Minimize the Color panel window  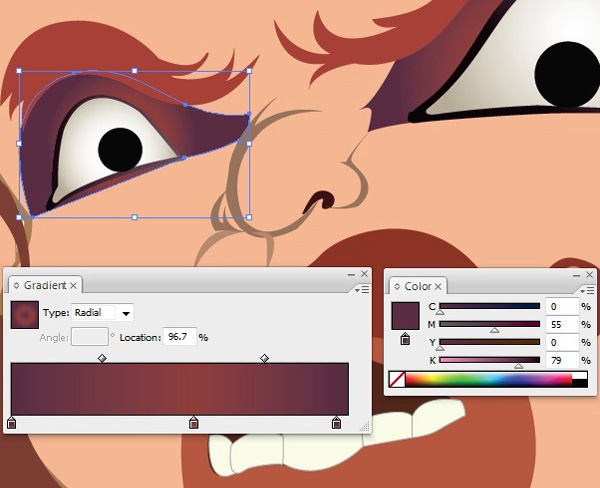click(x=576, y=275)
